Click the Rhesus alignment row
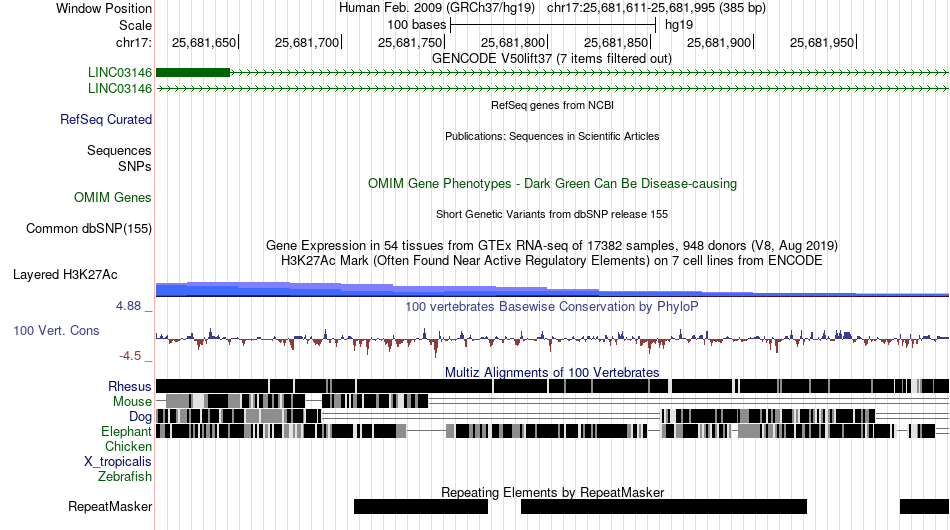This screenshot has height=530, width=950. pos(553,386)
